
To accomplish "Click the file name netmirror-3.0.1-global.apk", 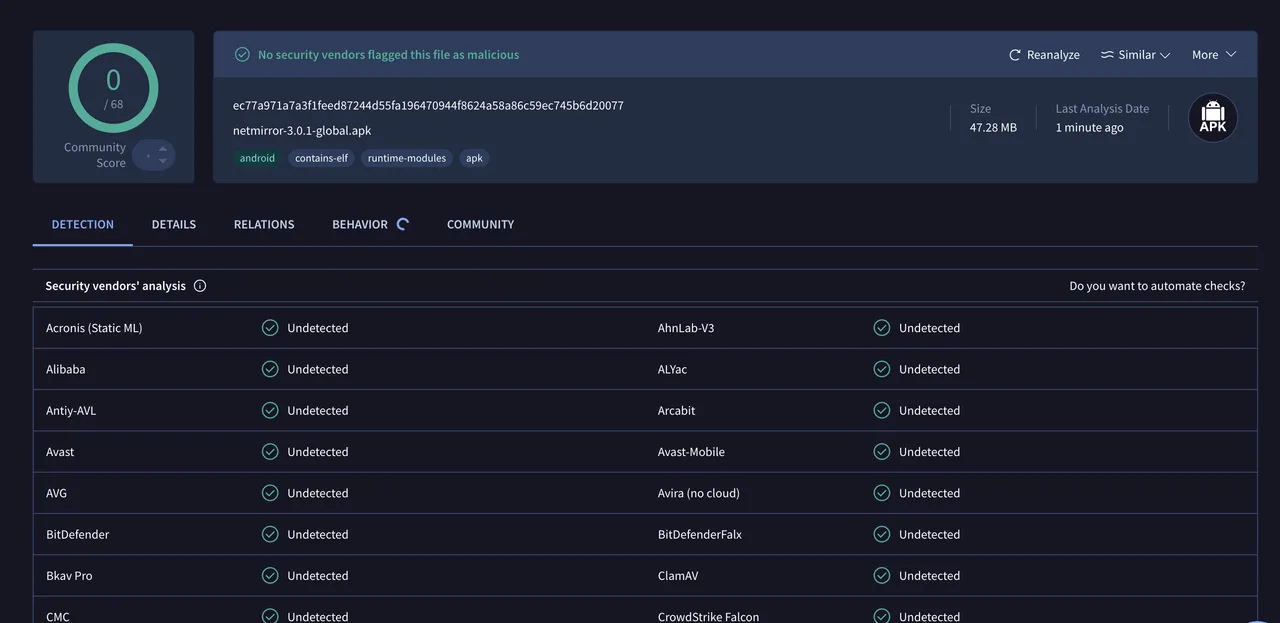I will pos(302,131).
